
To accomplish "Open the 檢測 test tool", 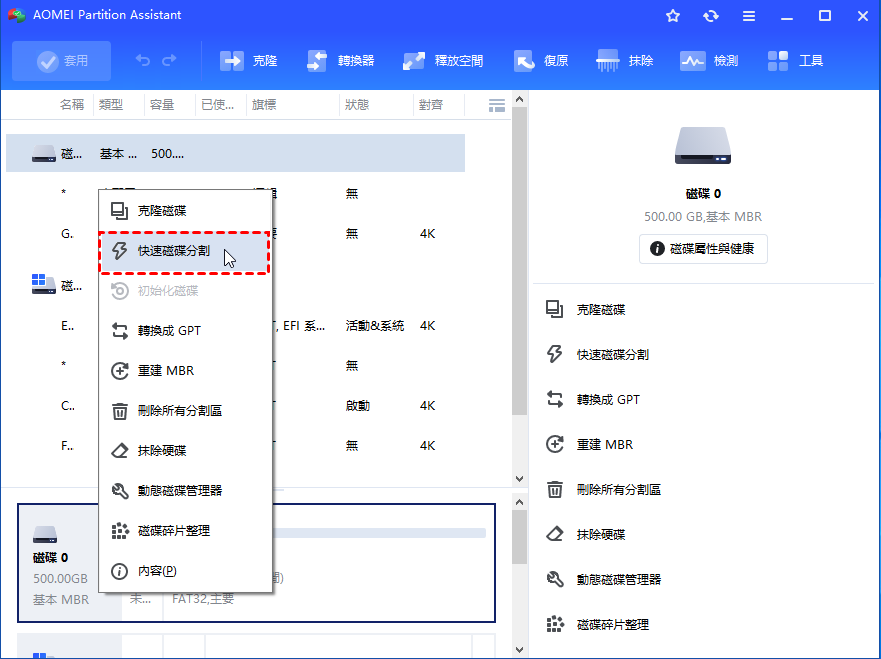I will 709,61.
